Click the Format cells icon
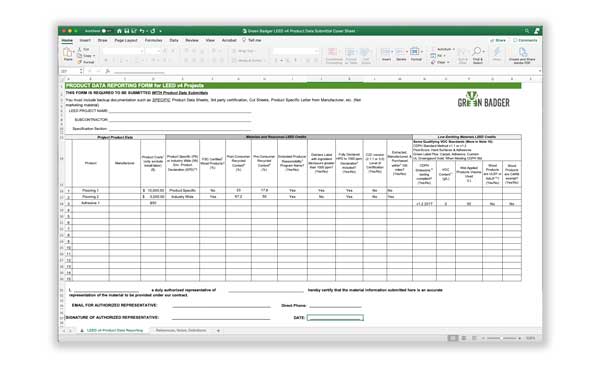The width and height of the screenshot is (600, 367). point(416,54)
